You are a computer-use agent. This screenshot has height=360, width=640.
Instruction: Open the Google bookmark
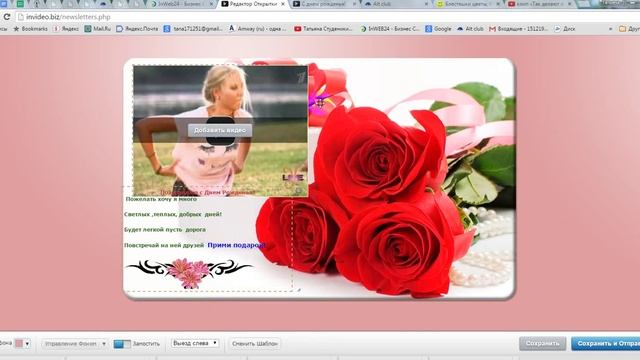click(x=438, y=29)
